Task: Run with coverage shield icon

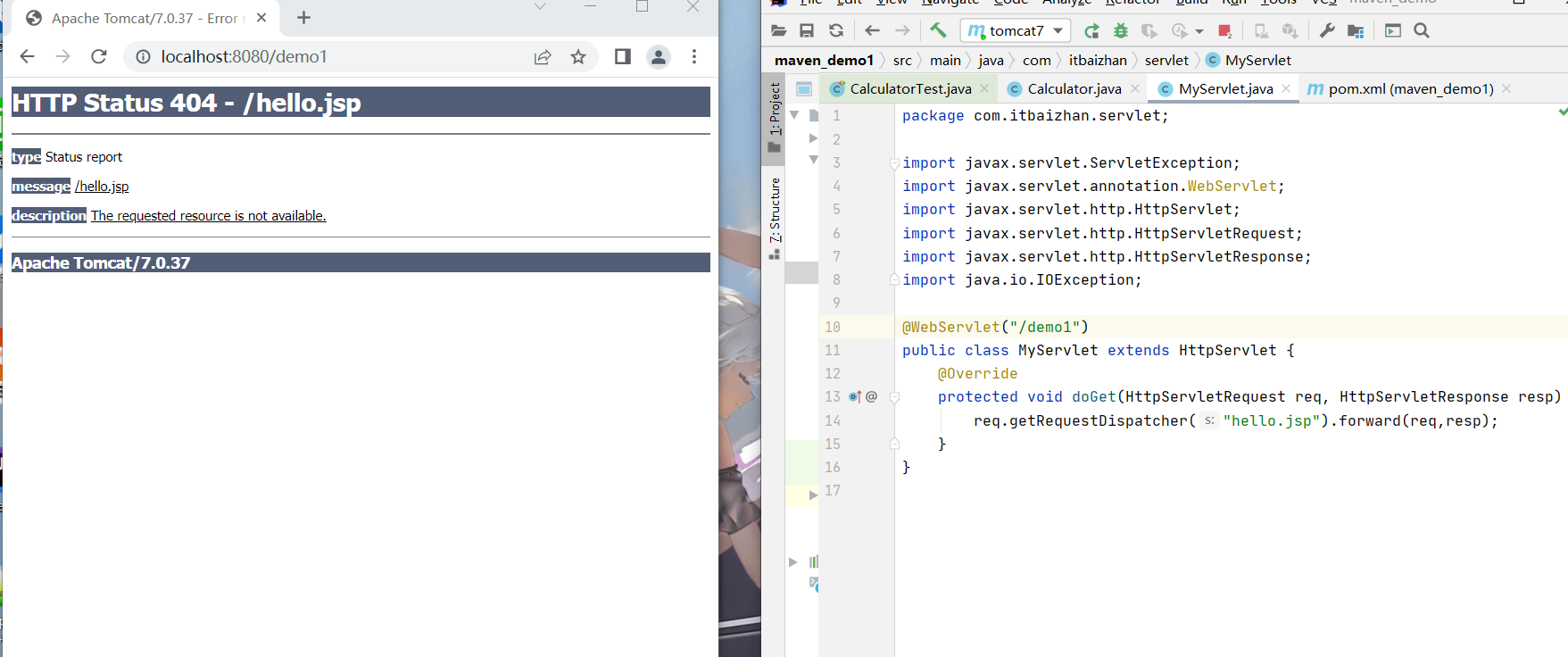Action: 1149,31
